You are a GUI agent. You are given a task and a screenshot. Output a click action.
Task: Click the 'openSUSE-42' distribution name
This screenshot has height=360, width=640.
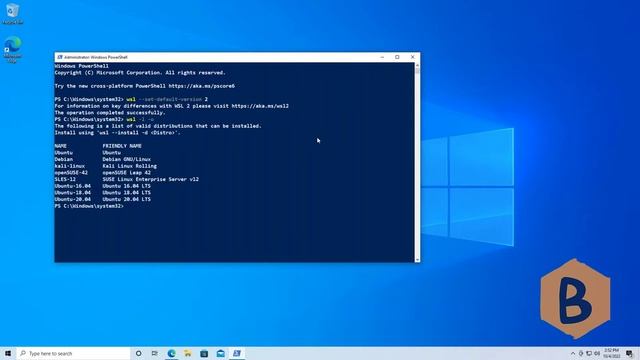pos(71,173)
